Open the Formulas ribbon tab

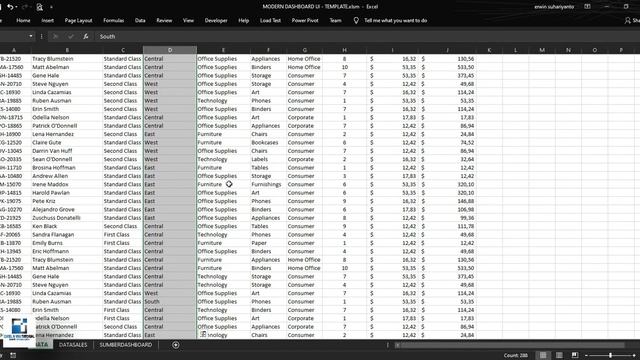tap(113, 20)
